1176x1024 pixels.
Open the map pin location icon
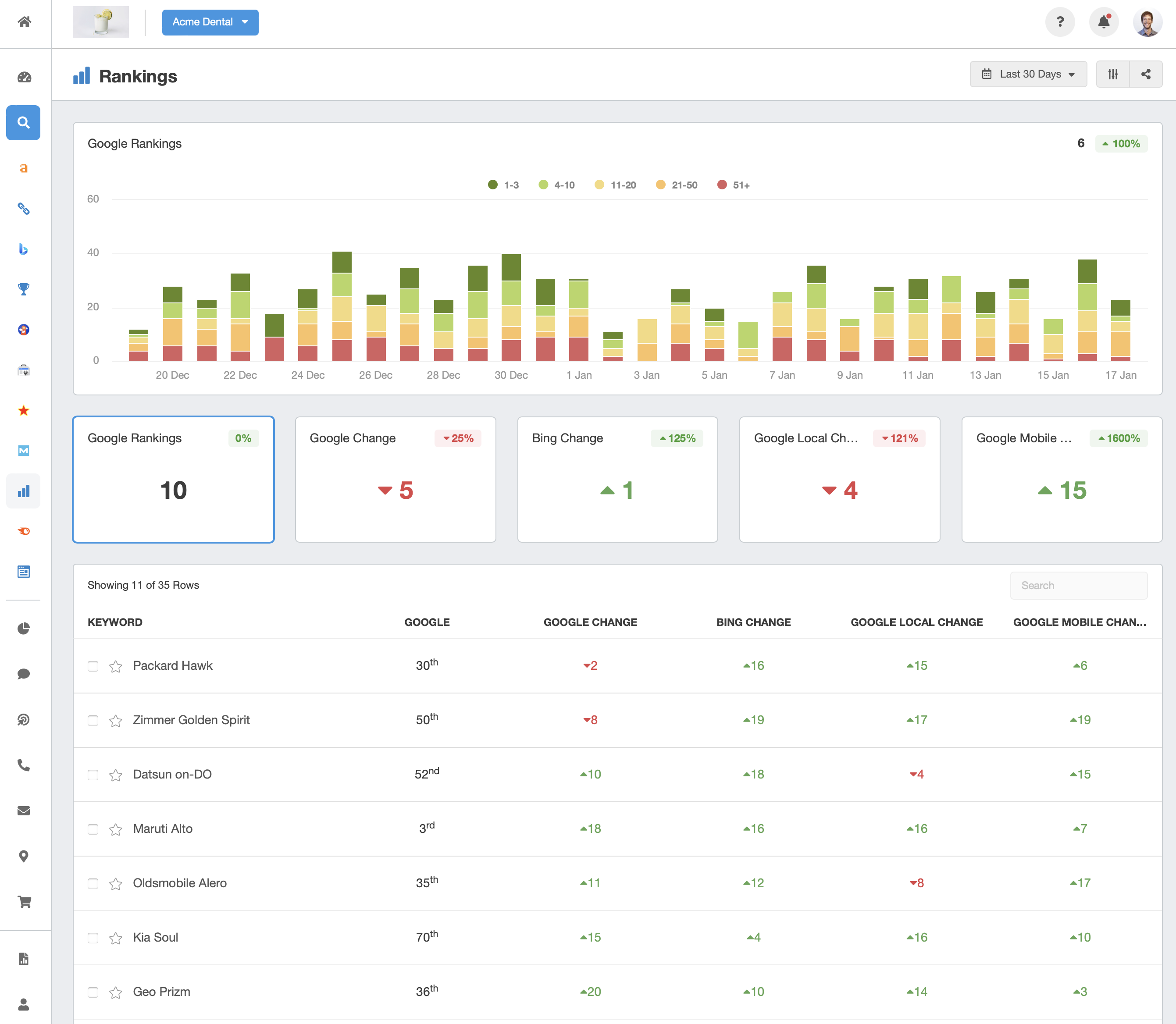pos(23,856)
